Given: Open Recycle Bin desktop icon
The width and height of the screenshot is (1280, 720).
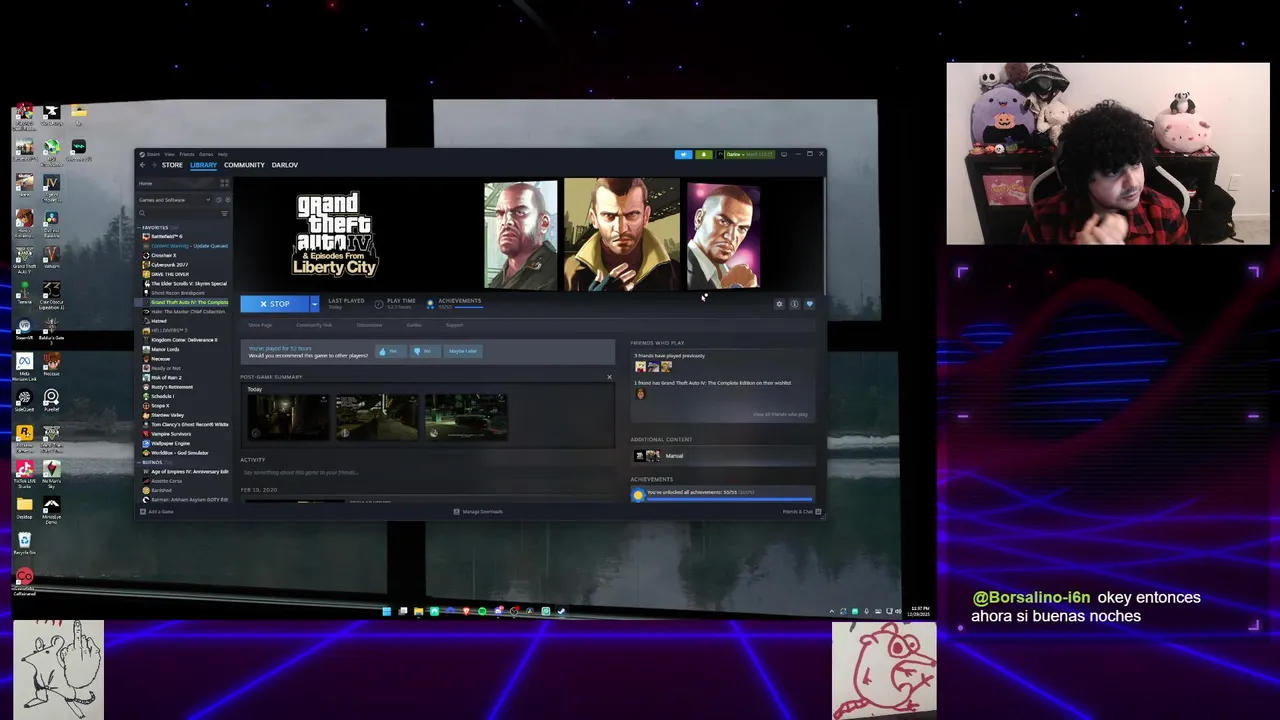Looking at the screenshot, I should point(24,544).
